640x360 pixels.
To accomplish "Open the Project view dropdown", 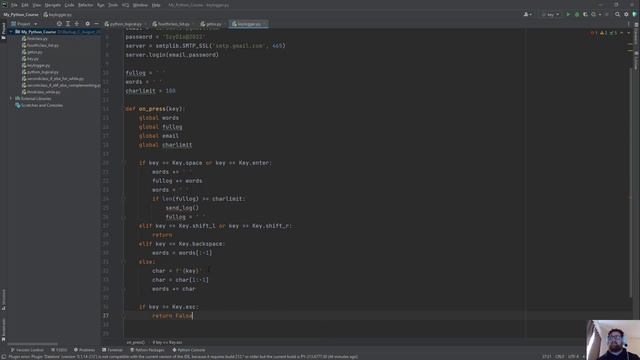I will click(24, 24).
